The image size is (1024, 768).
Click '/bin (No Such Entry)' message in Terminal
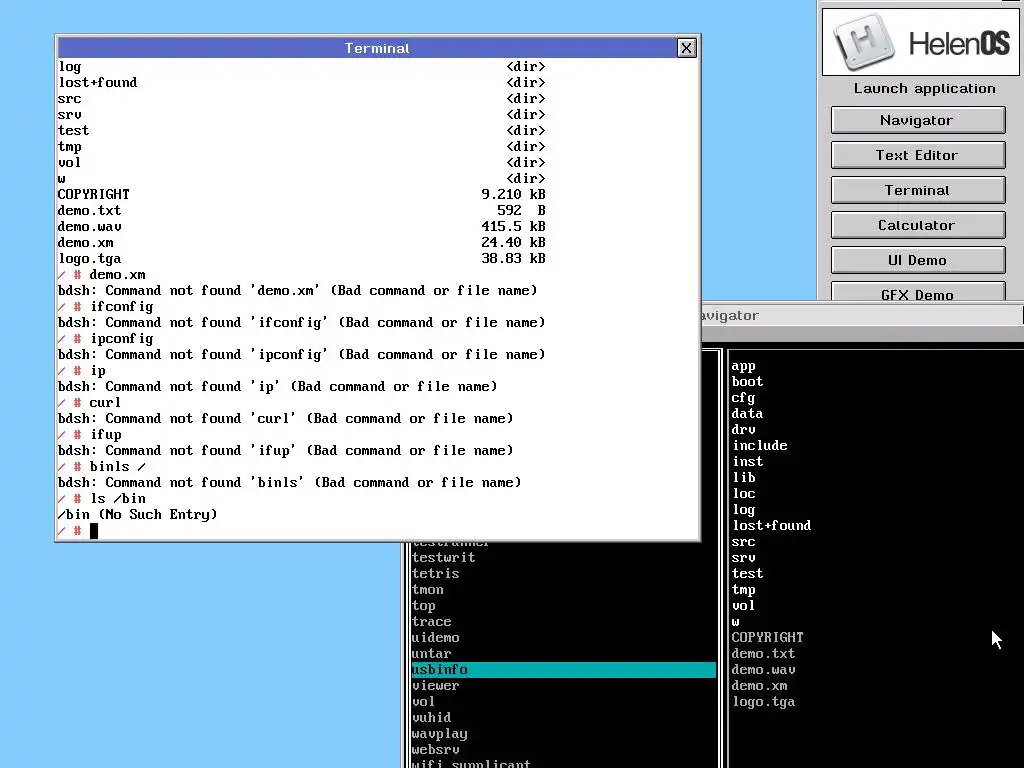pyautogui.click(x=137, y=515)
